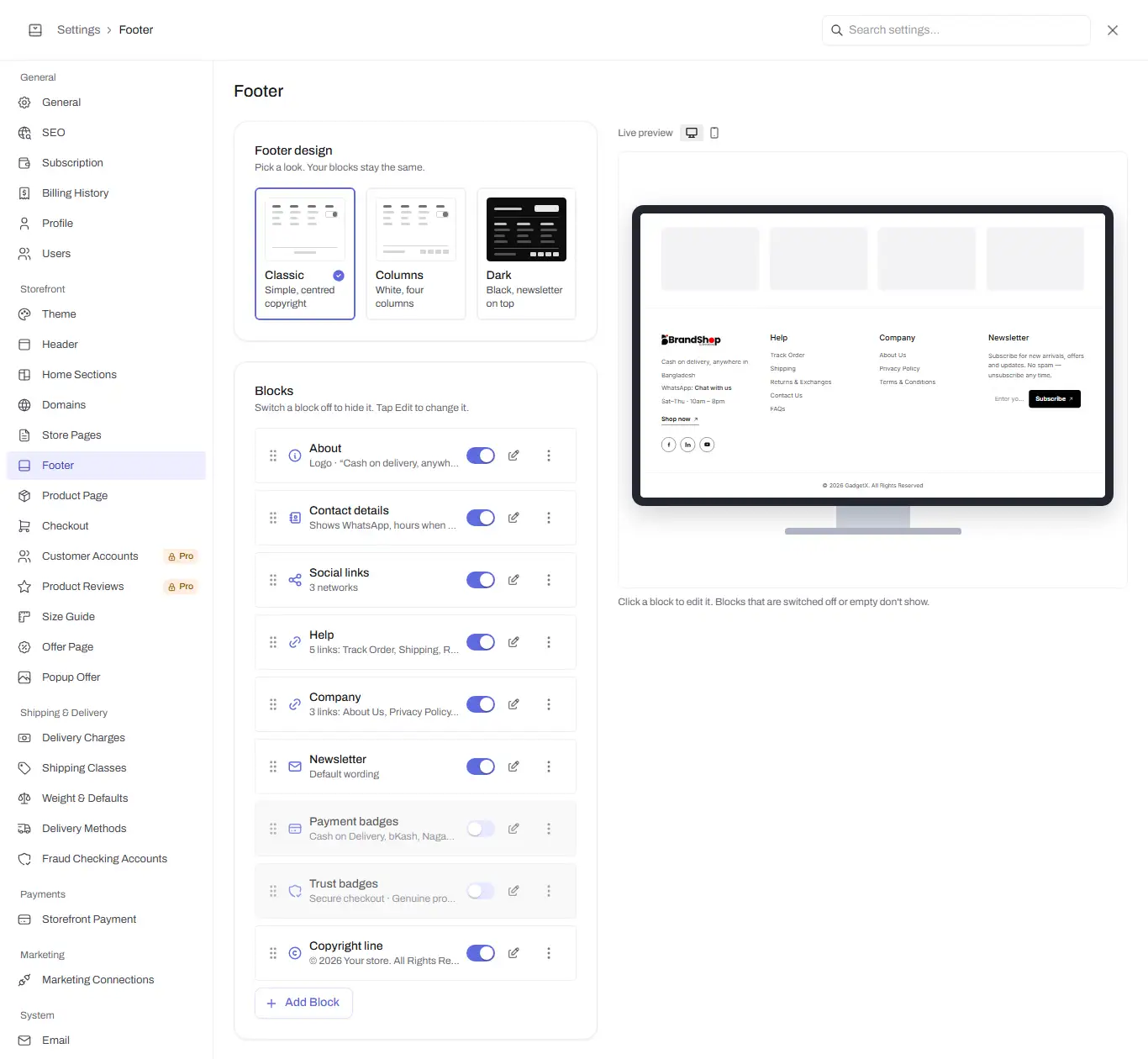Screen dimensions: 1148x1059
Task: Select the Columns footer design card
Action: [416, 254]
